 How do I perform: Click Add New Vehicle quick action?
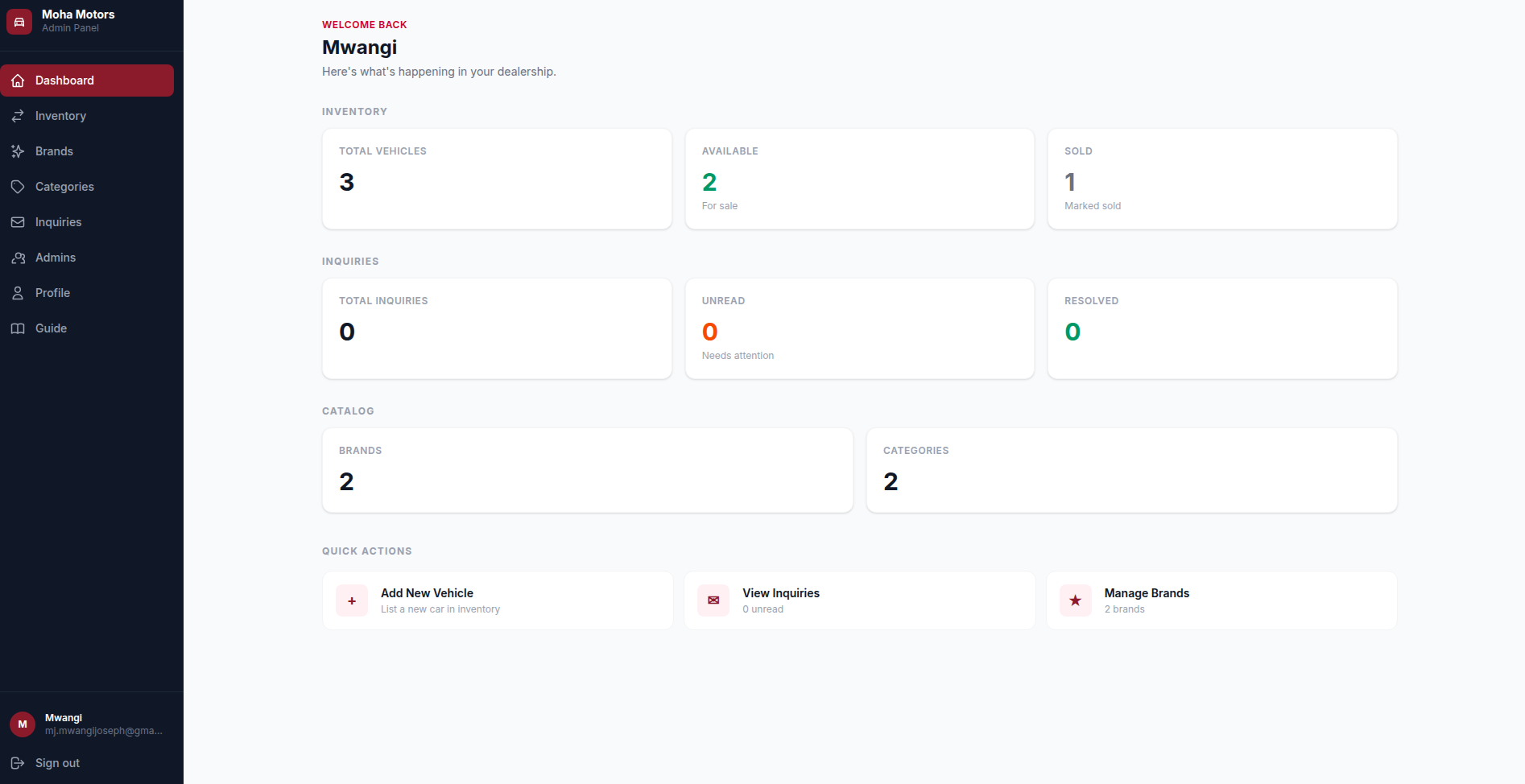pyautogui.click(x=498, y=600)
